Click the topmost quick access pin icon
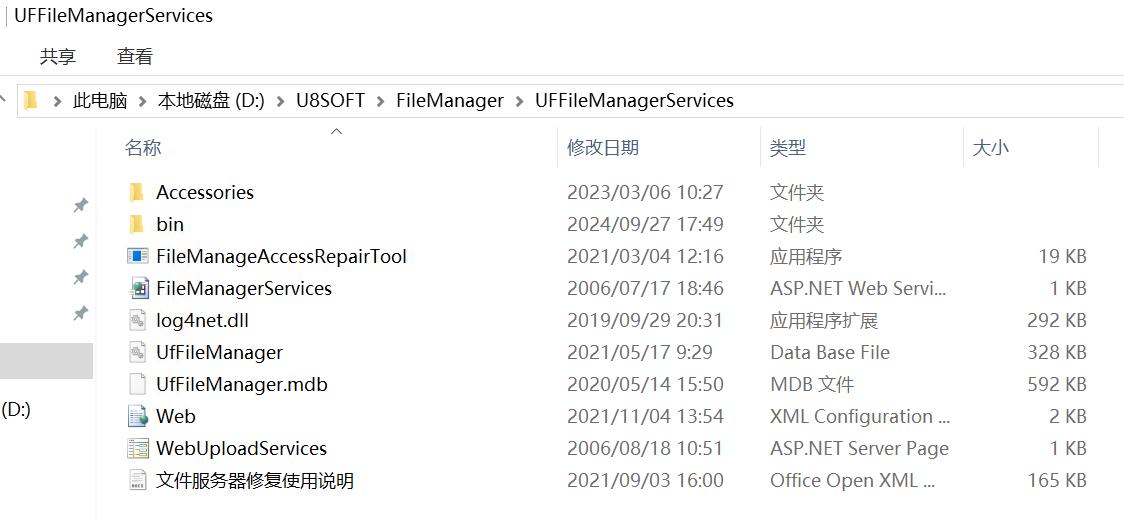Viewport: 1124px width, 519px height. click(81, 205)
